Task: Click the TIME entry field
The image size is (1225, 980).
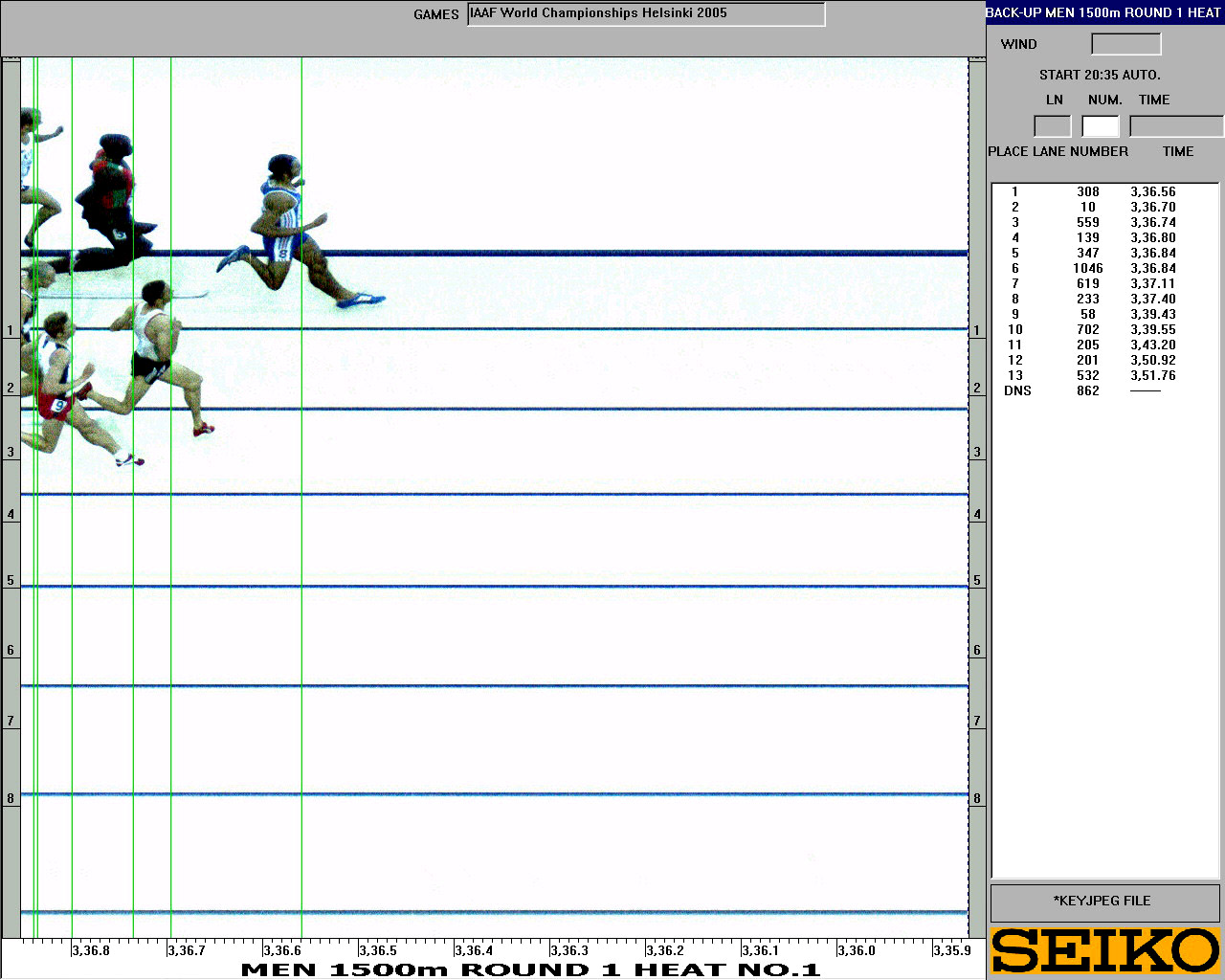Action: pyautogui.click(x=1175, y=126)
